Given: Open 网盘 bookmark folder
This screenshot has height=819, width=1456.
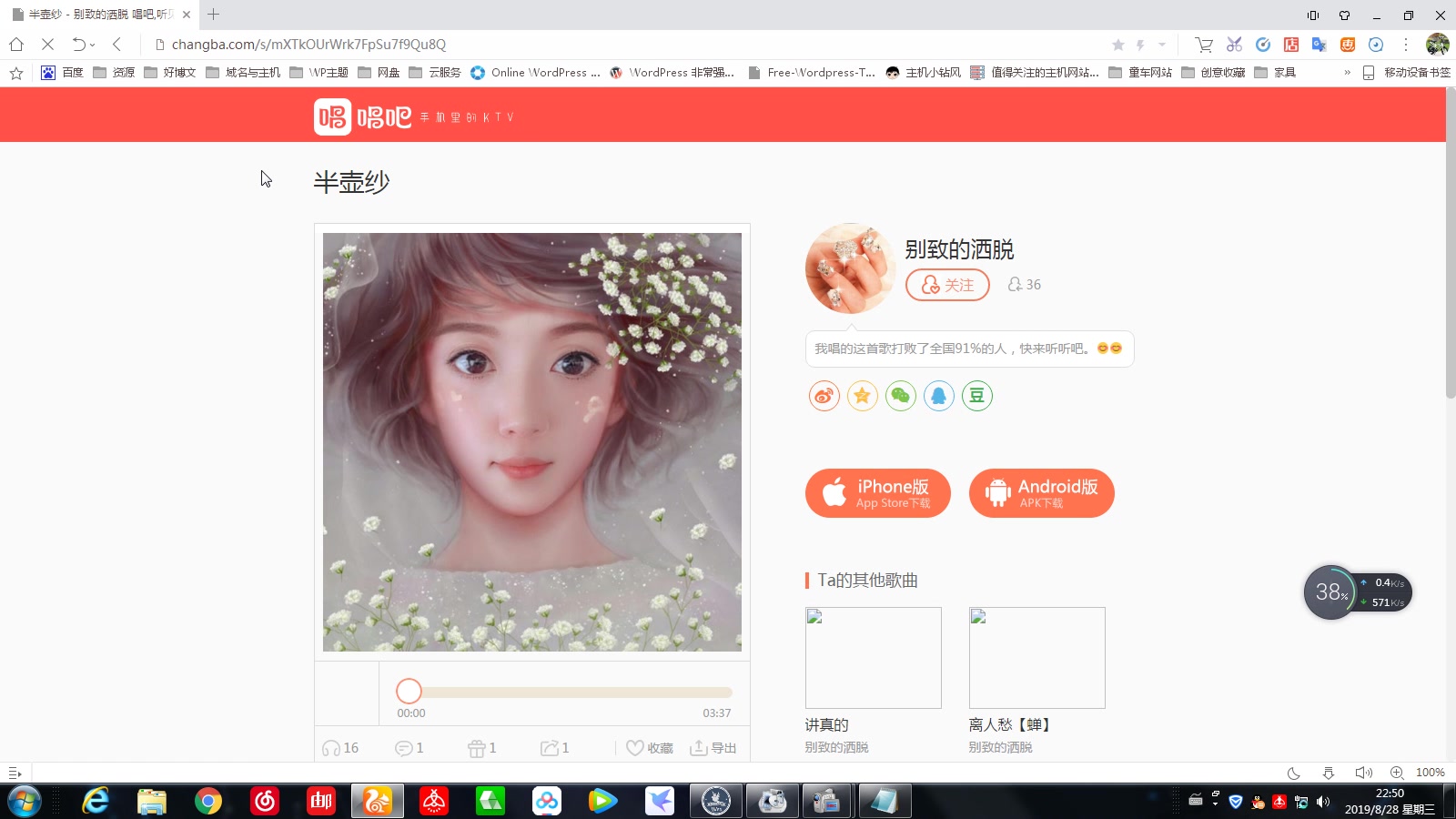Looking at the screenshot, I should 379,72.
